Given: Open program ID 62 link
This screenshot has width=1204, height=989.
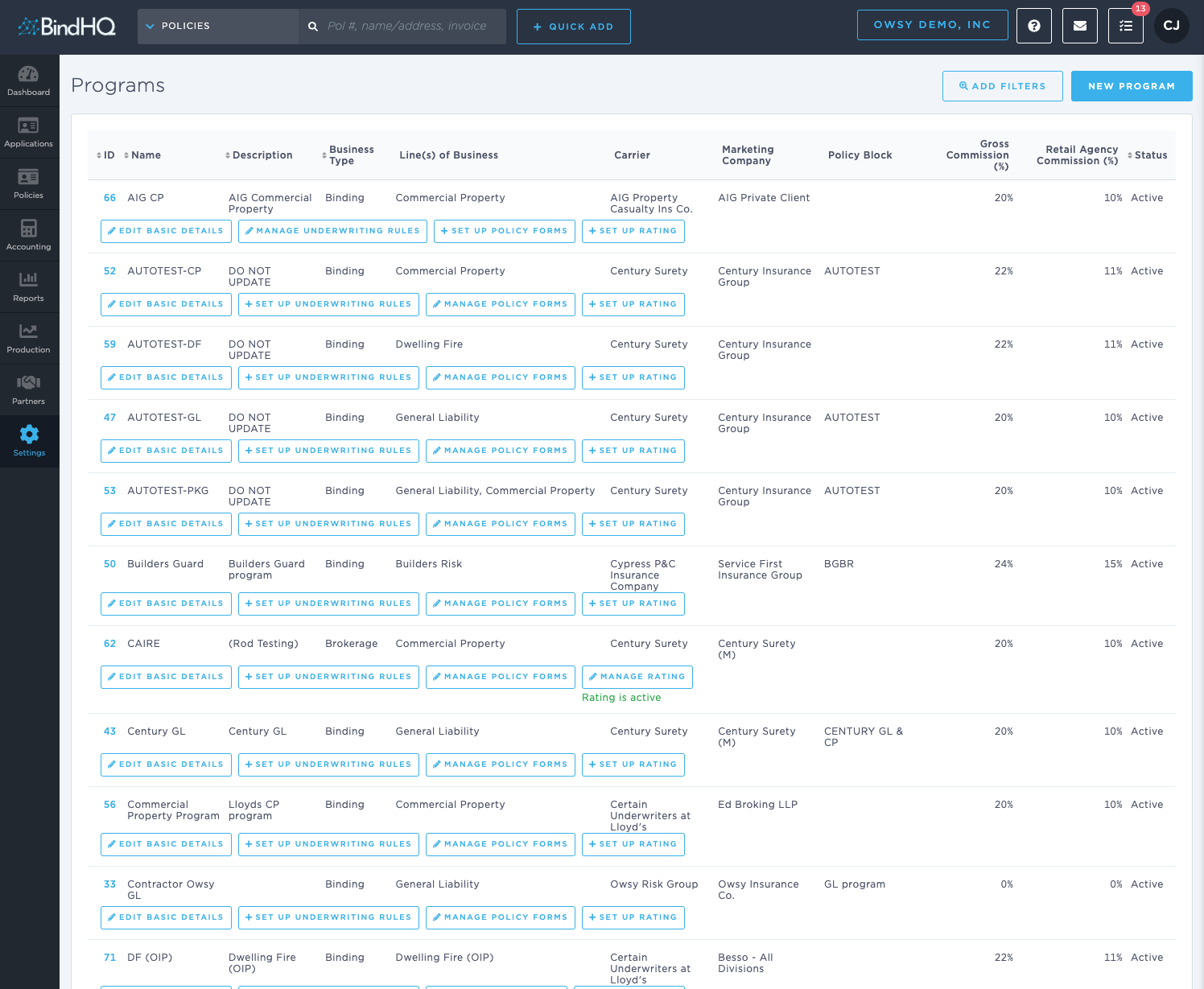Looking at the screenshot, I should coord(110,644).
